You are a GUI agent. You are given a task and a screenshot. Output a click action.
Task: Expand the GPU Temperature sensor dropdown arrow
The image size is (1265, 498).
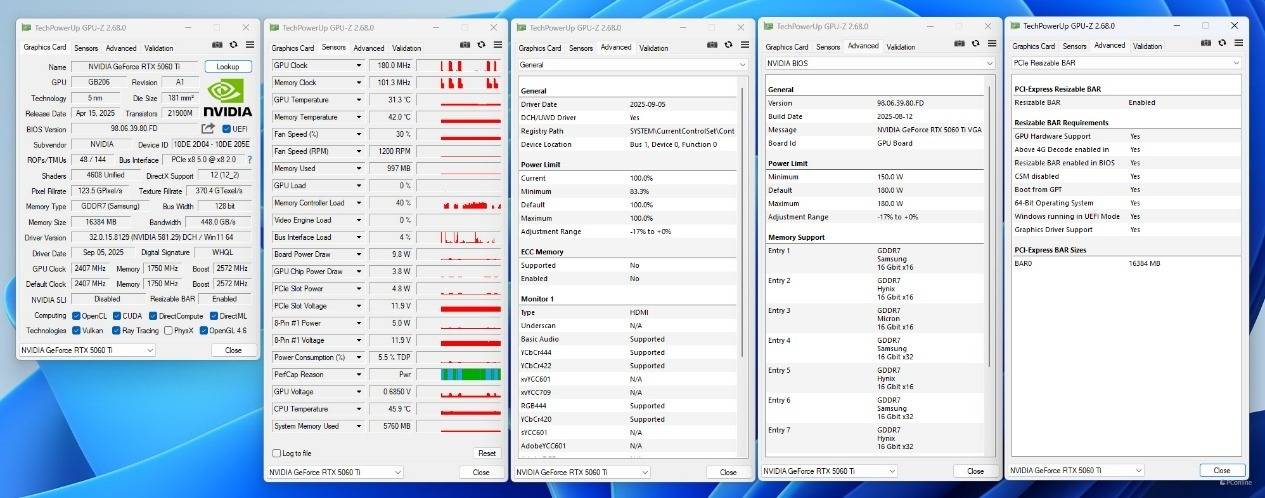point(359,99)
